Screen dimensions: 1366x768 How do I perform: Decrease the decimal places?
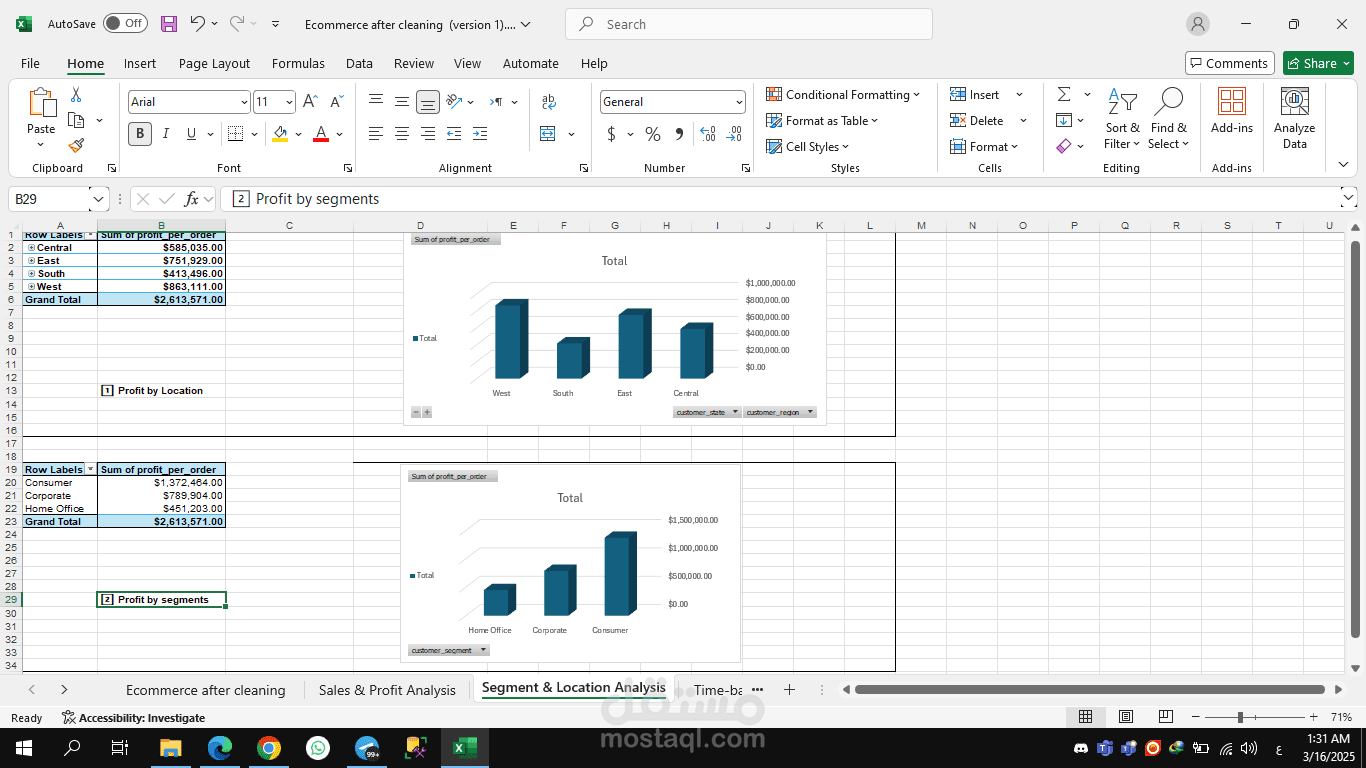(x=734, y=134)
